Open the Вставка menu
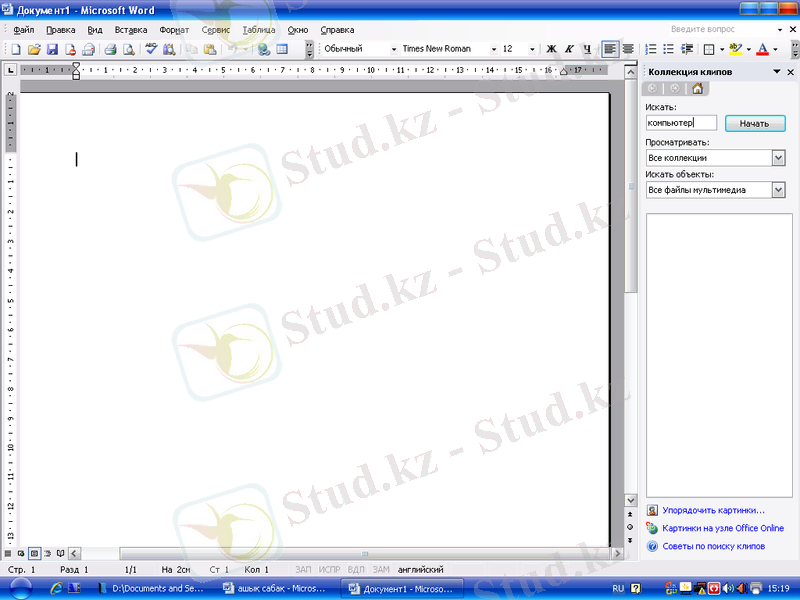Image resolution: width=800 pixels, height=600 pixels. (131, 30)
